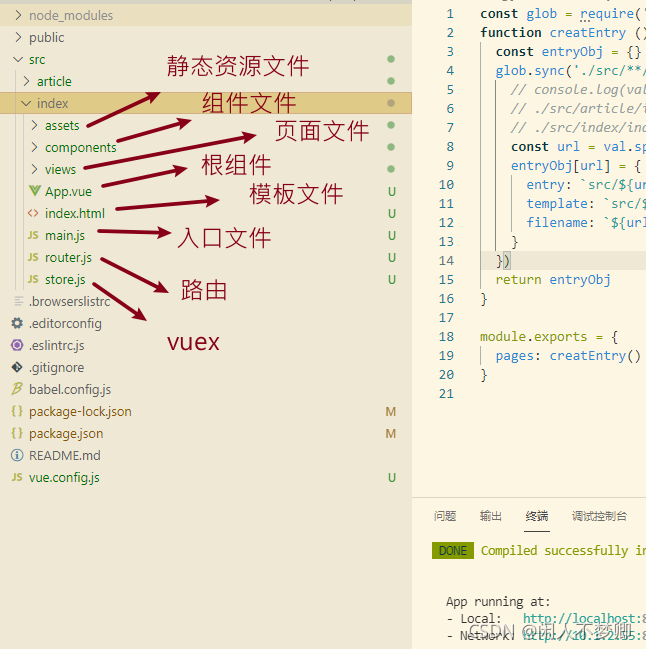Expand the node_modules folder chevron

(18, 15)
